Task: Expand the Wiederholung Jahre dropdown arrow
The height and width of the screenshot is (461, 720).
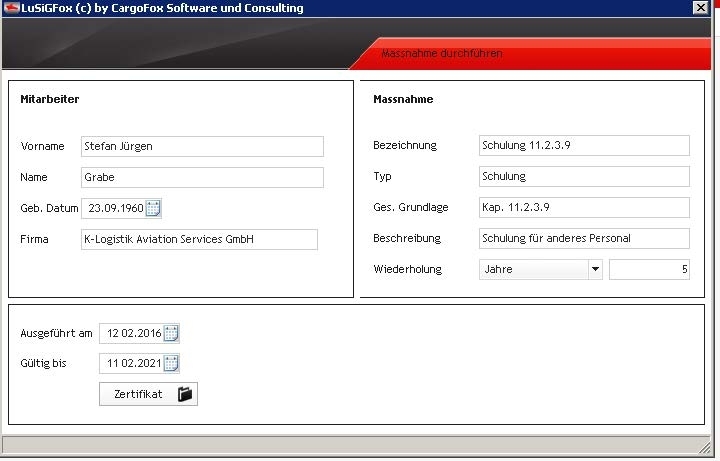Action: click(595, 270)
